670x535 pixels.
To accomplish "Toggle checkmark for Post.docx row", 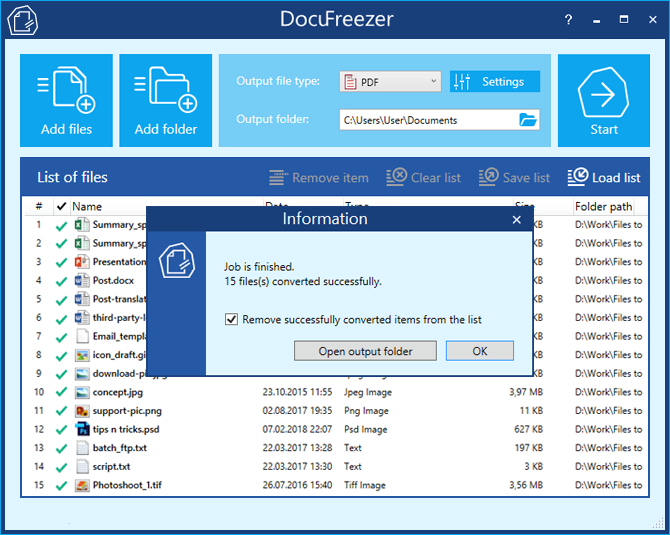I will click(x=62, y=281).
